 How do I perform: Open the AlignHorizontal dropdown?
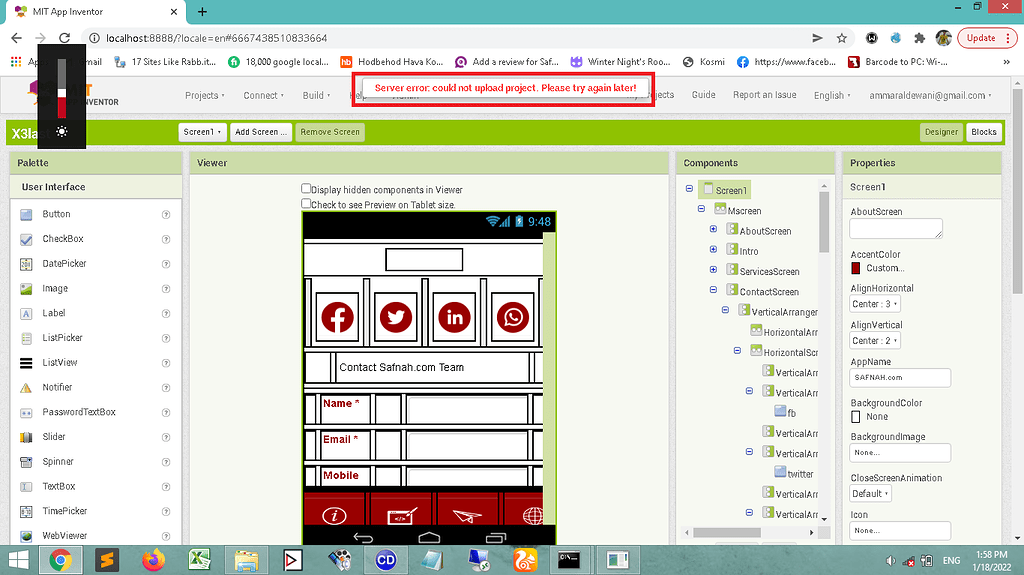(x=875, y=304)
